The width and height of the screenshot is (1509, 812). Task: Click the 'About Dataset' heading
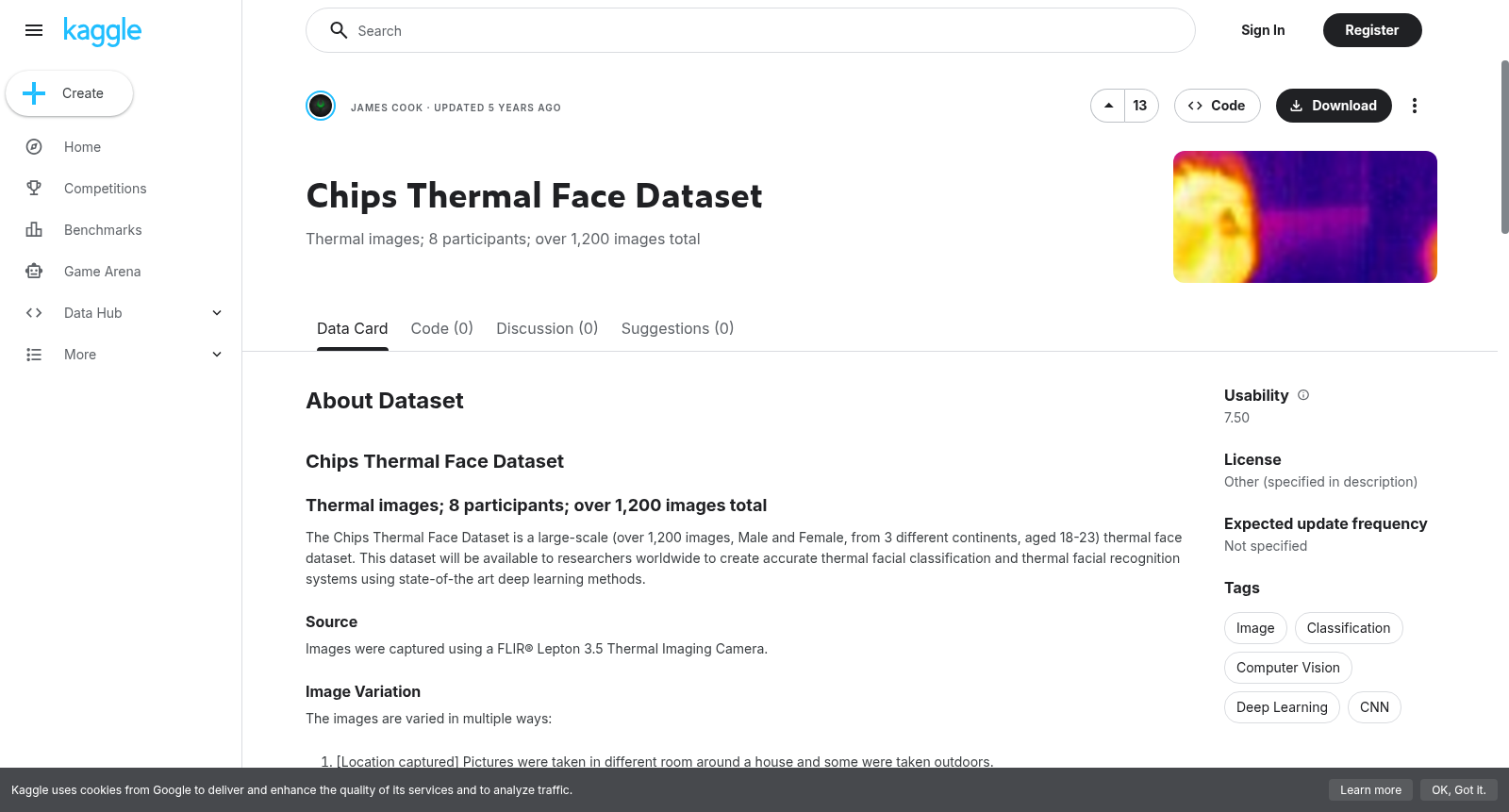pos(385,401)
